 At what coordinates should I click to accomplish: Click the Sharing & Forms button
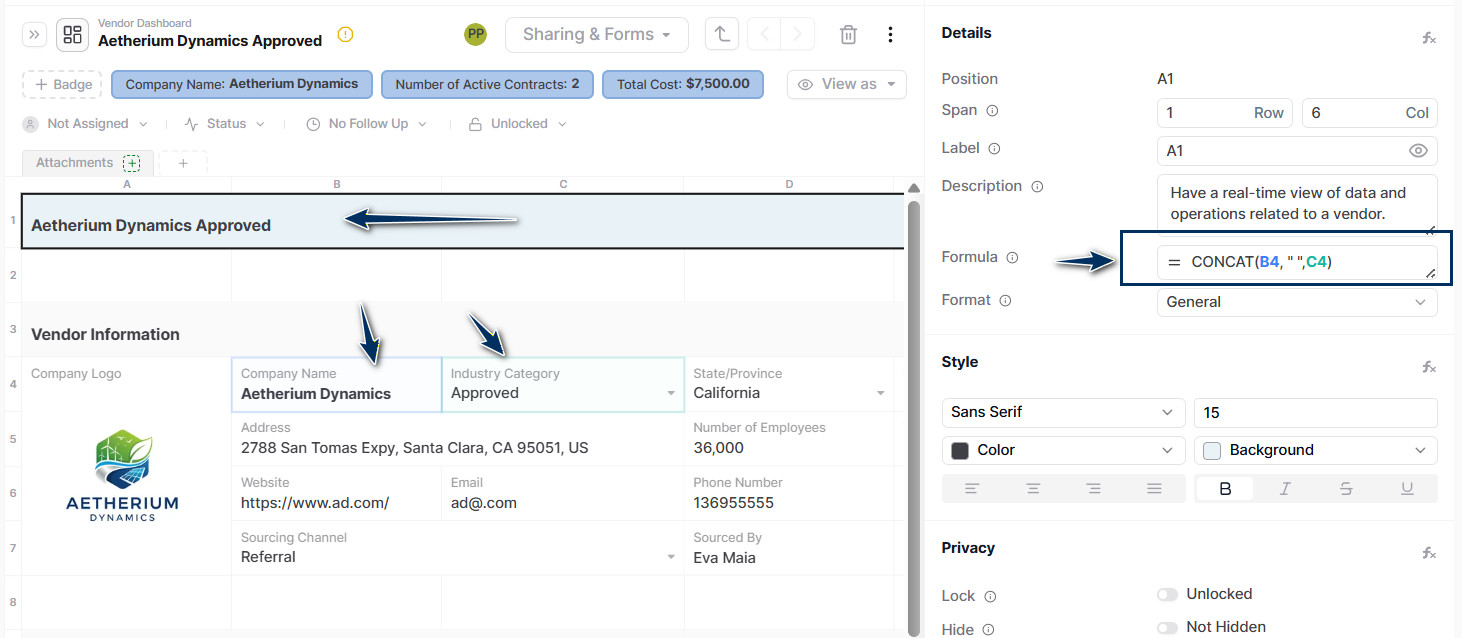(x=596, y=35)
